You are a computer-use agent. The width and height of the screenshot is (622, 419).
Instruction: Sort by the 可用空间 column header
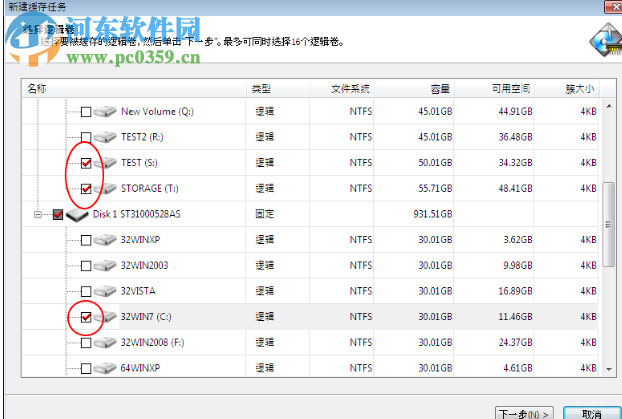click(494, 88)
